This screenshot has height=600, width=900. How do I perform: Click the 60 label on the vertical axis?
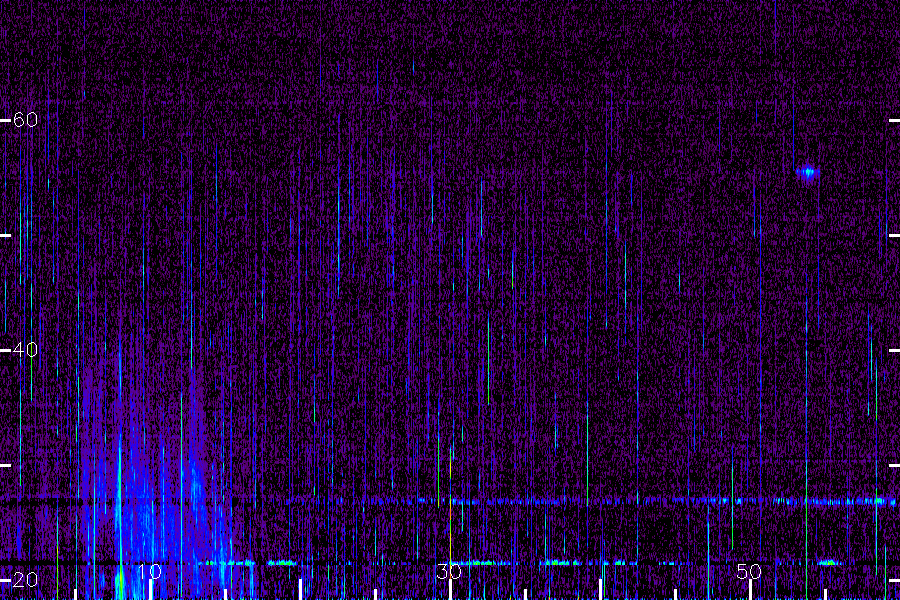pyautogui.click(x=25, y=120)
